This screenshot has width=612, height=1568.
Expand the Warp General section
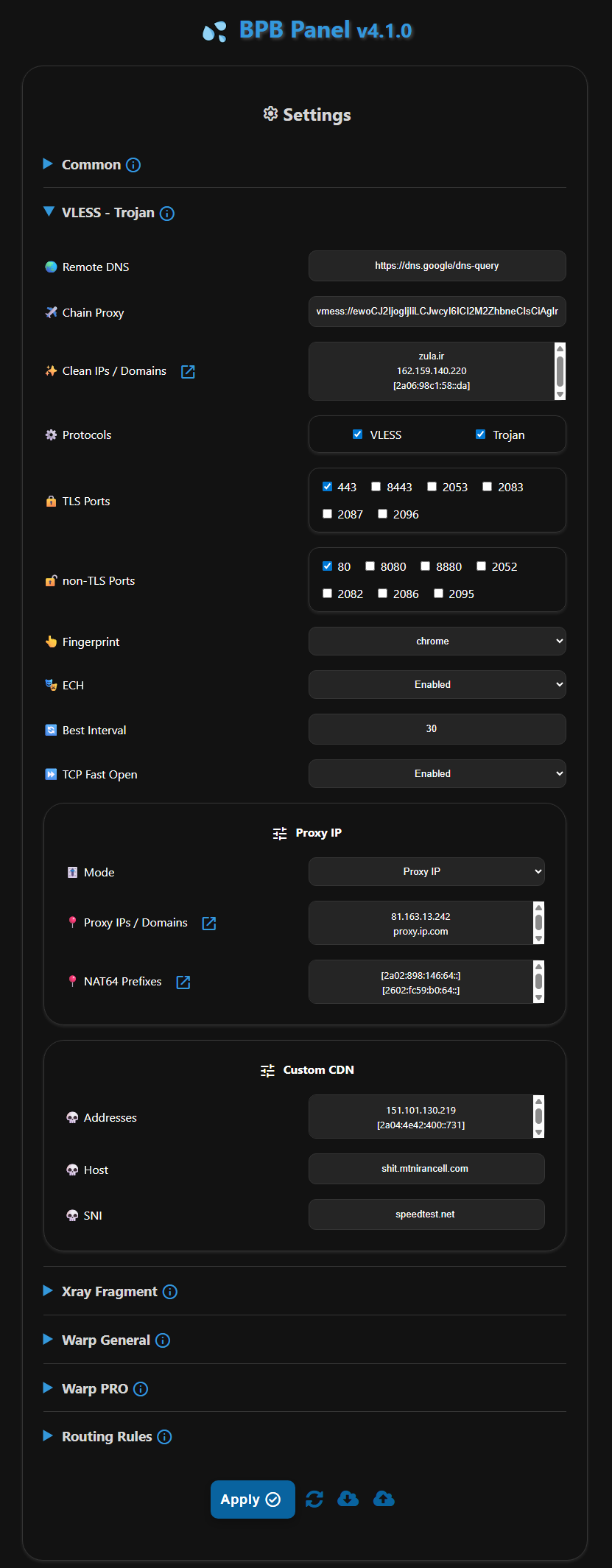click(x=48, y=1339)
